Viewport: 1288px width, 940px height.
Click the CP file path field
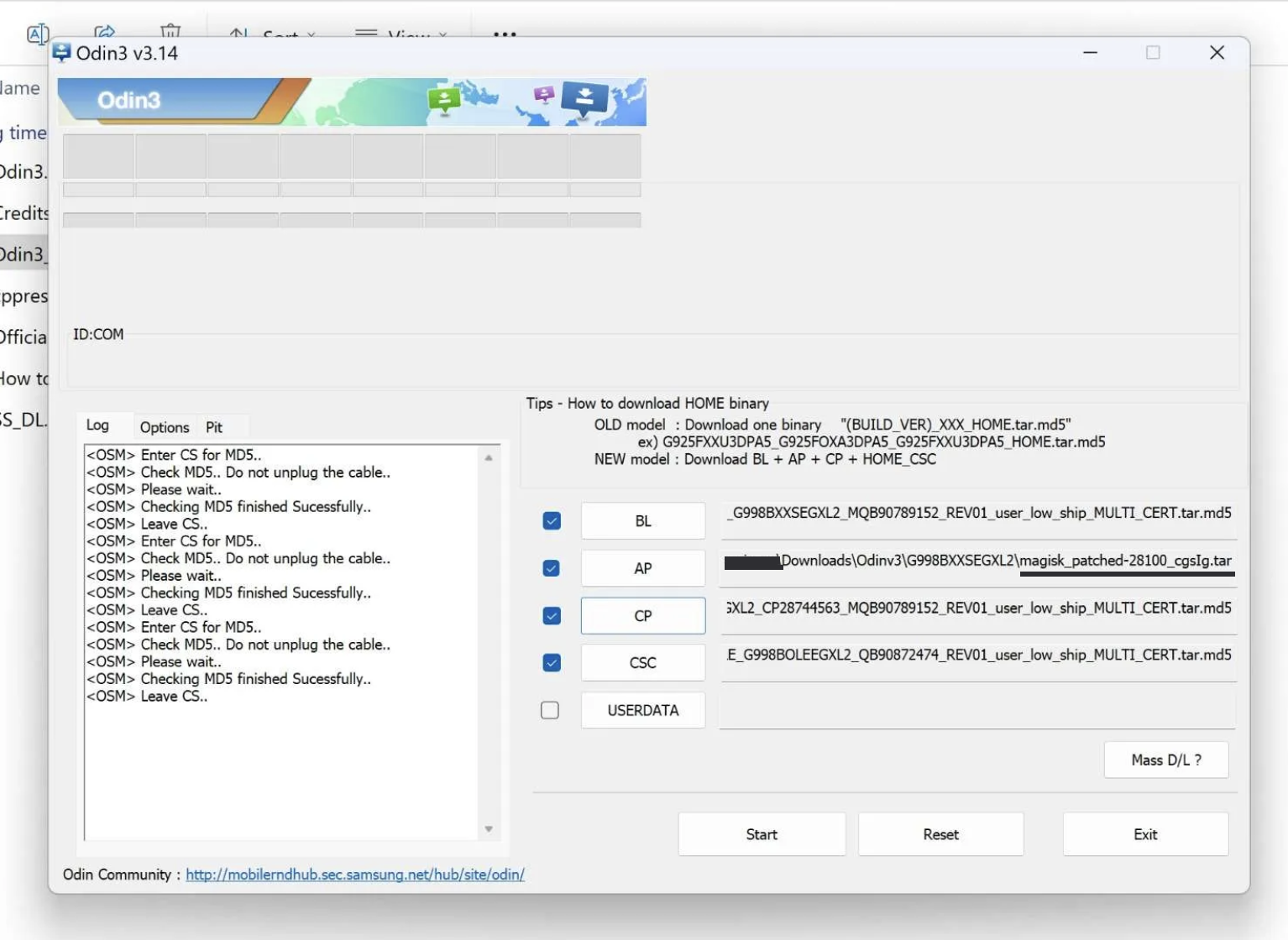coord(978,615)
